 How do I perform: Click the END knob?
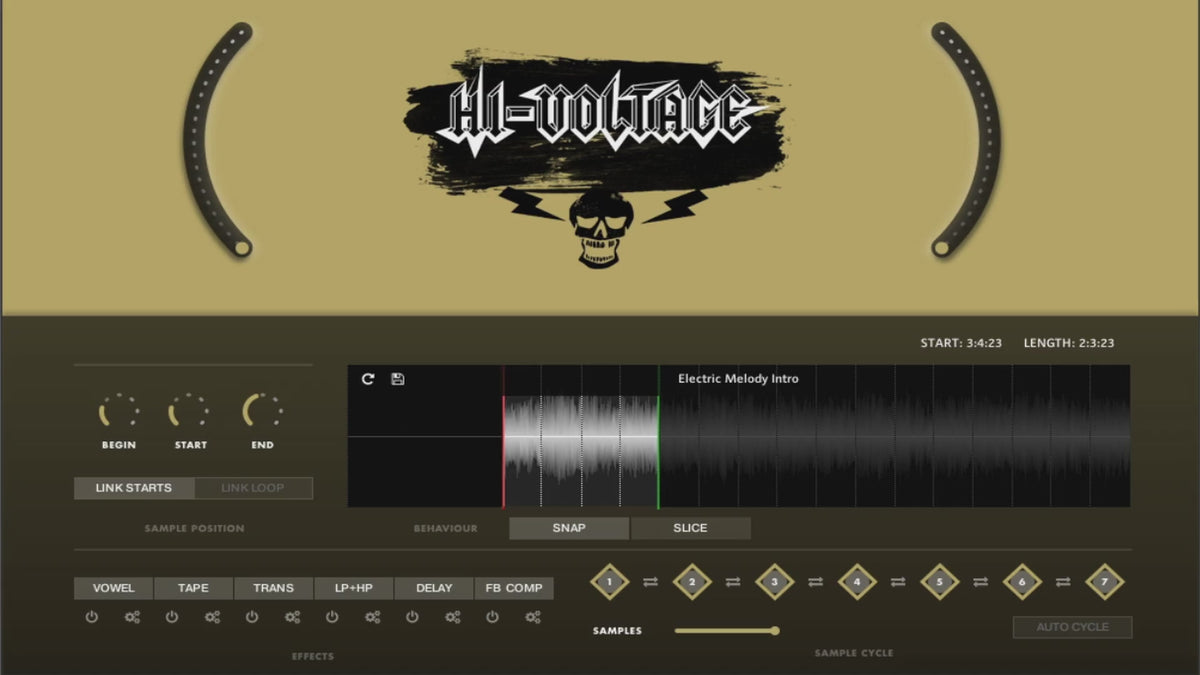(x=262, y=411)
